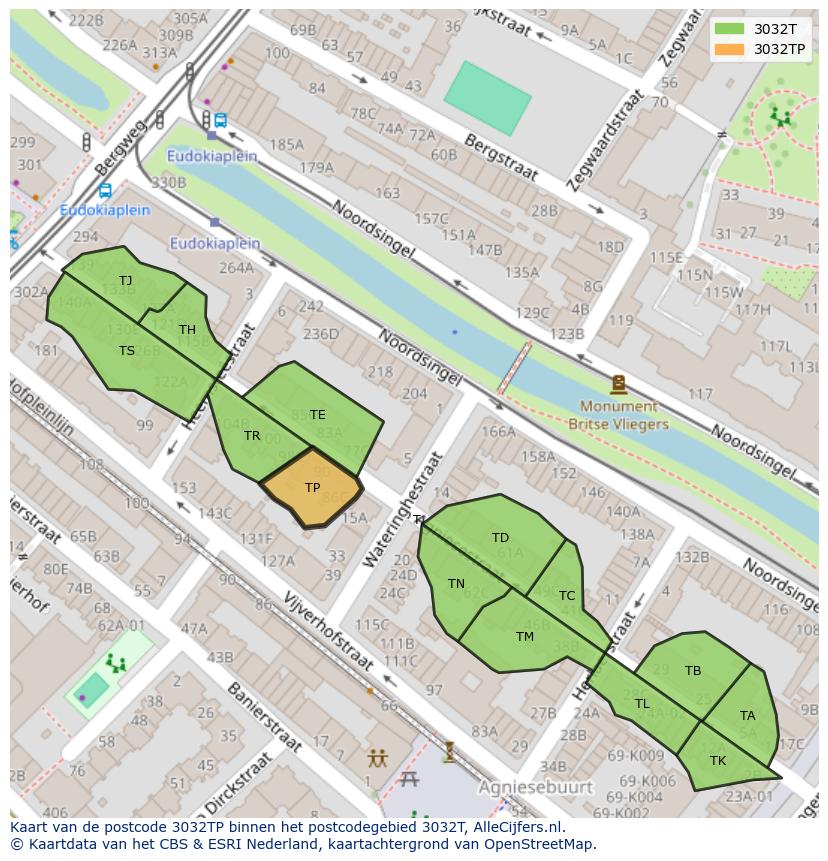Click the playground icon in the top-right park

point(779,118)
